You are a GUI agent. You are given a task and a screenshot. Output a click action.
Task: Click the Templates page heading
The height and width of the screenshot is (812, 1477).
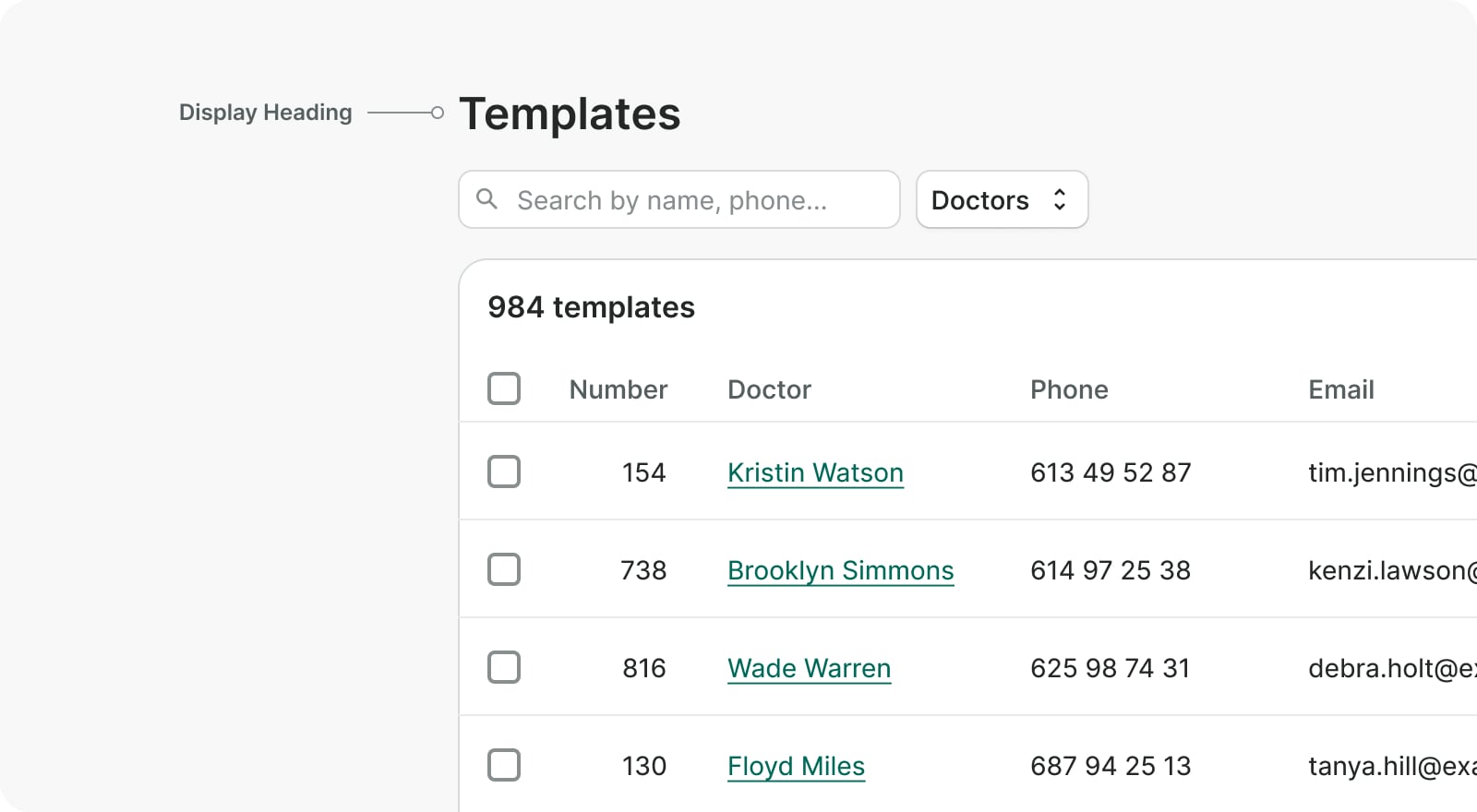click(x=570, y=114)
